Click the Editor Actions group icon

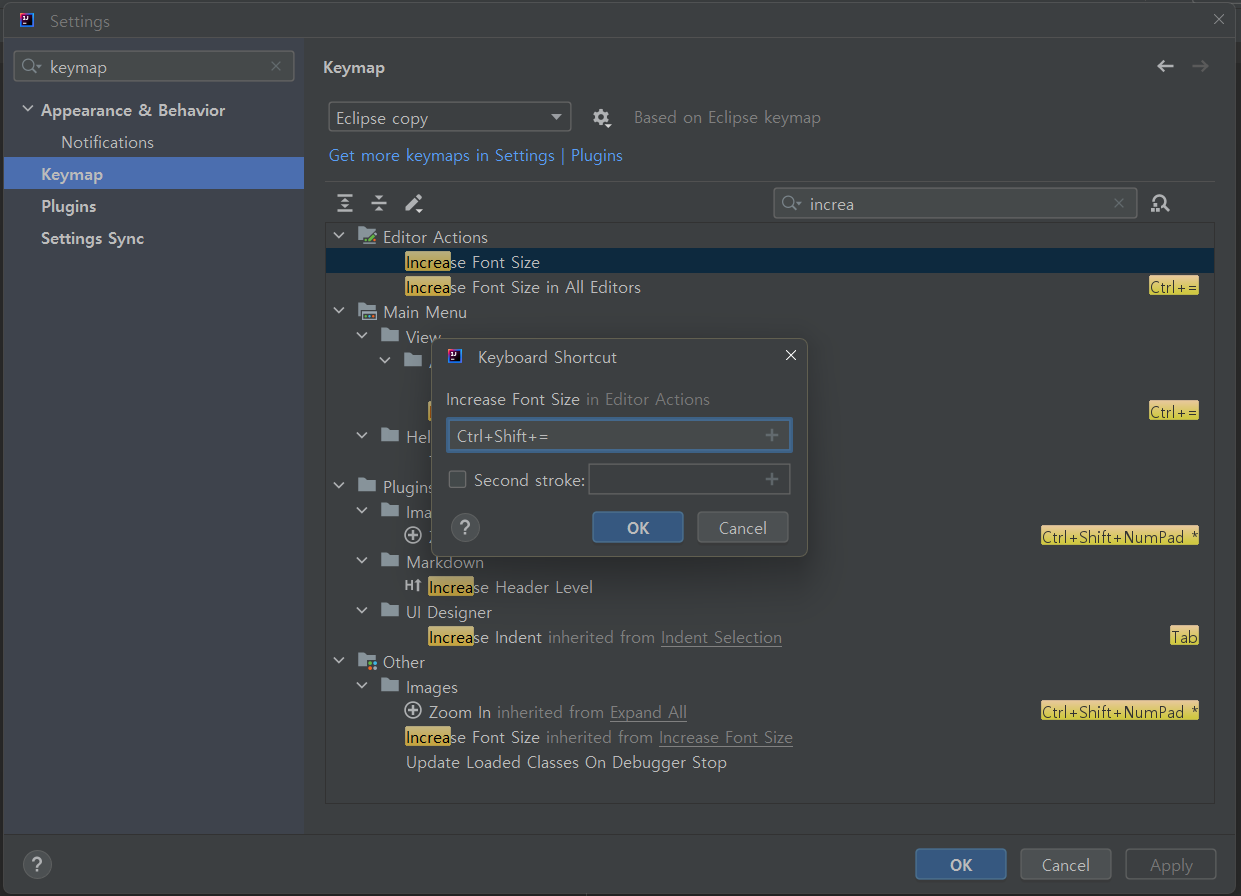367,236
